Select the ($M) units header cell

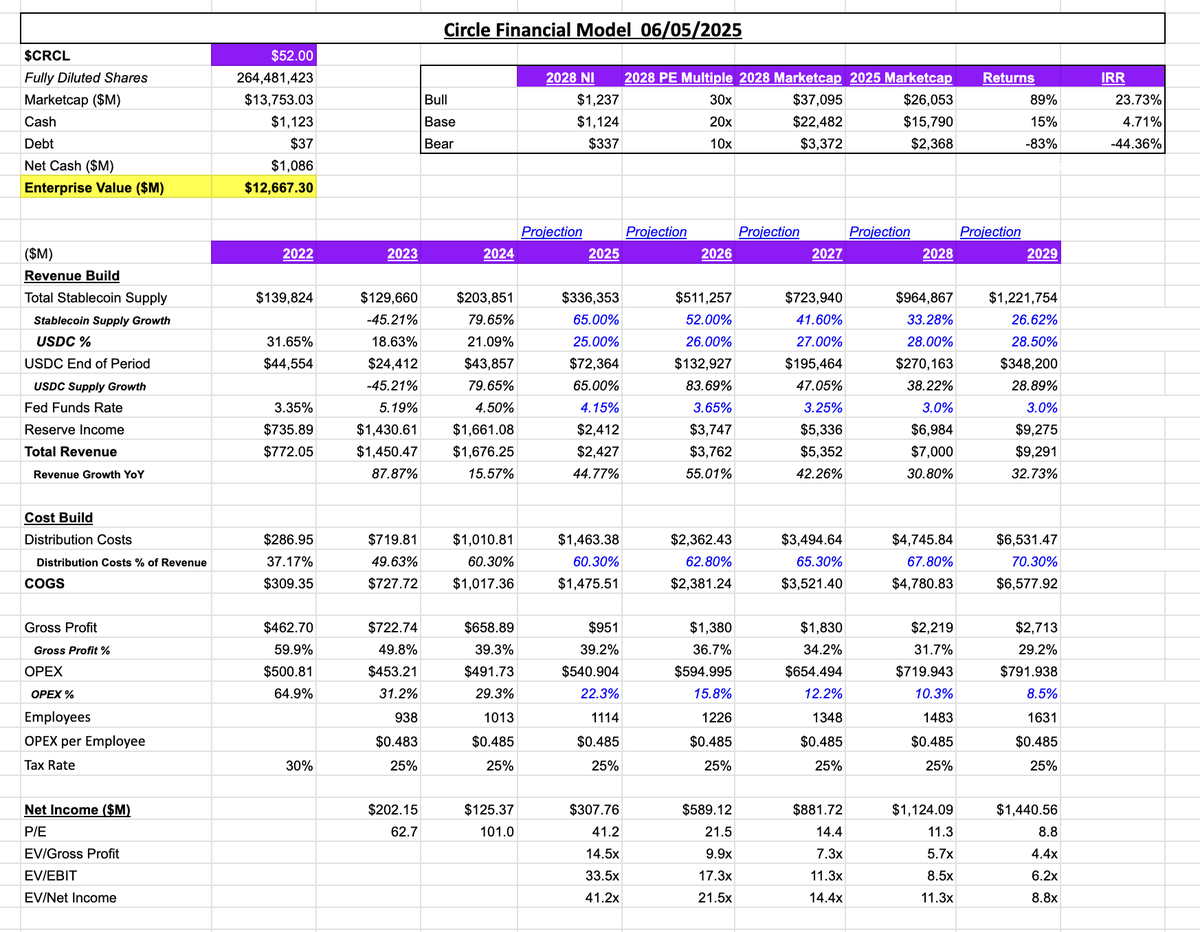[x=39, y=254]
